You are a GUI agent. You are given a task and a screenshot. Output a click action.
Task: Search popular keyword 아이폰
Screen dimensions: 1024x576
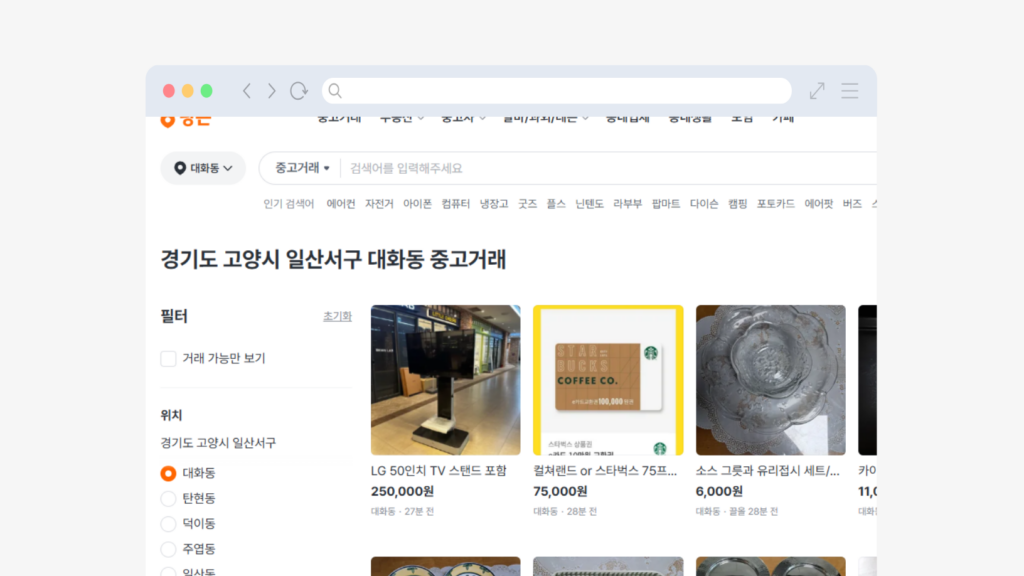click(417, 204)
